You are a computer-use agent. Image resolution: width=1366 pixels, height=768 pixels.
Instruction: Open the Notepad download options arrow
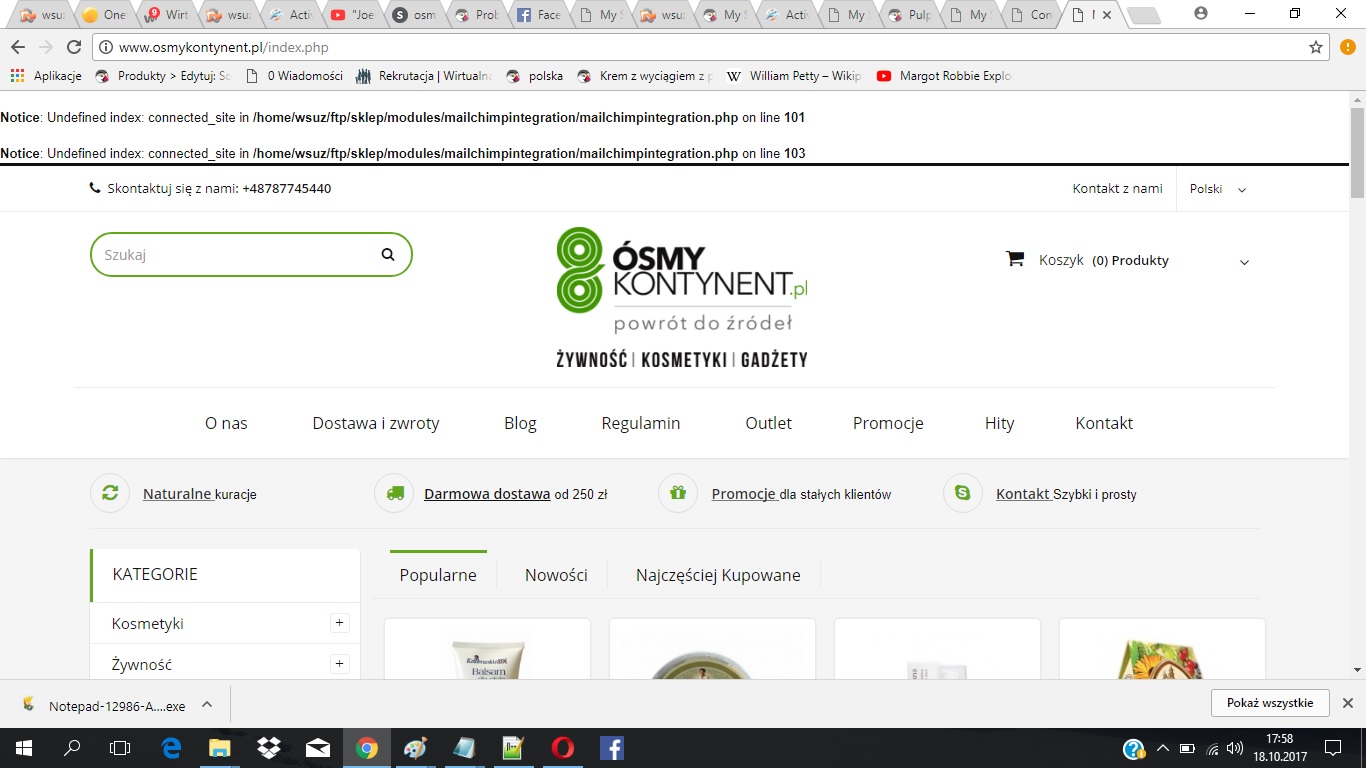tap(207, 704)
